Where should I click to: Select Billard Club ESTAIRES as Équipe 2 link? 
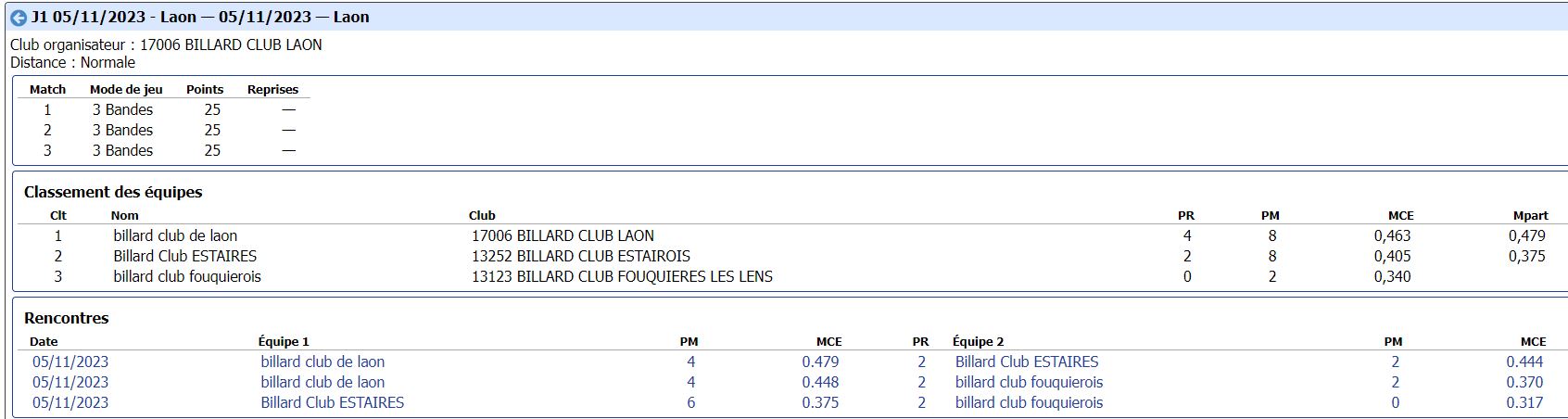1027,362
